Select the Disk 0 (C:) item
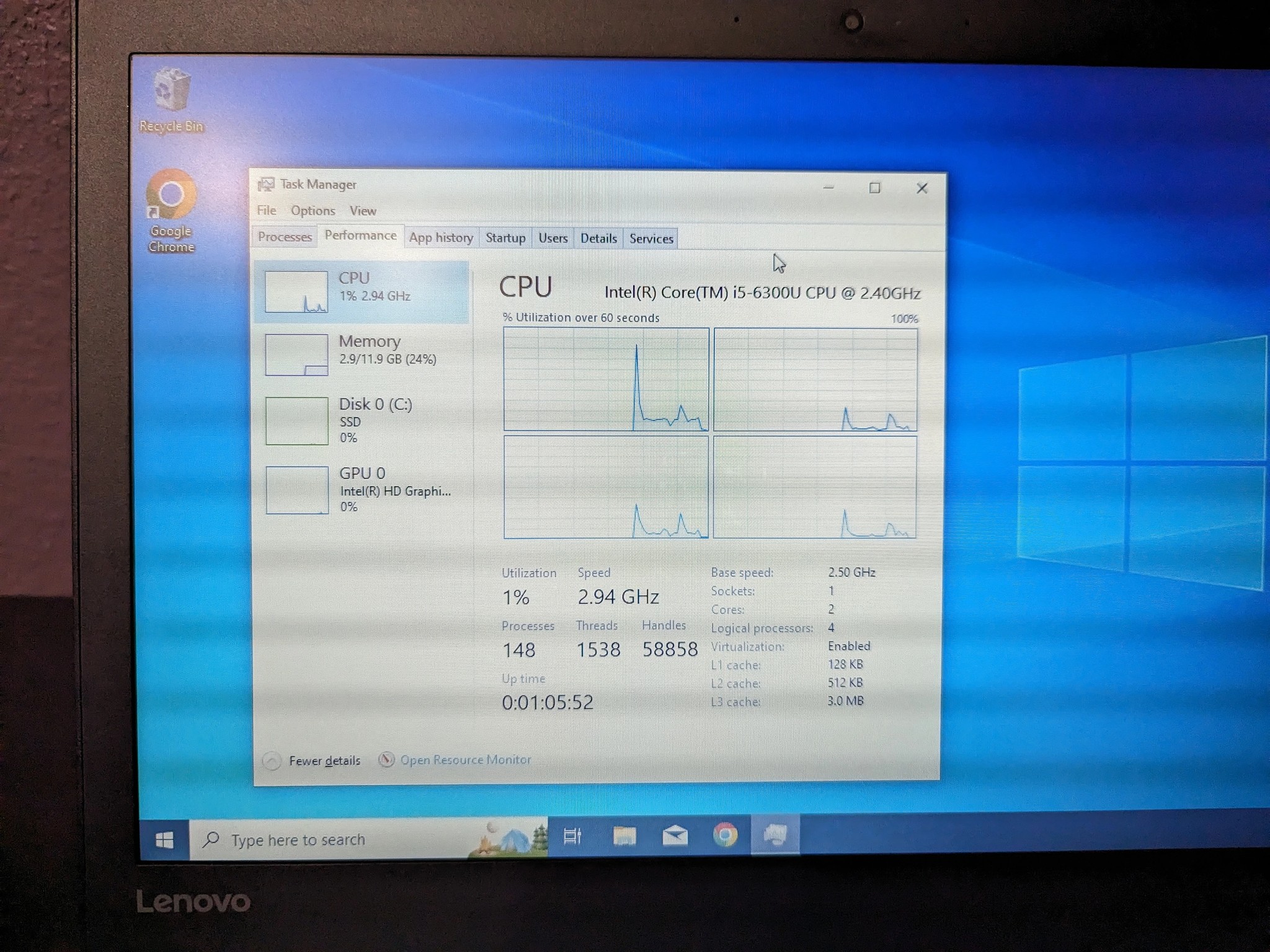 (x=362, y=421)
